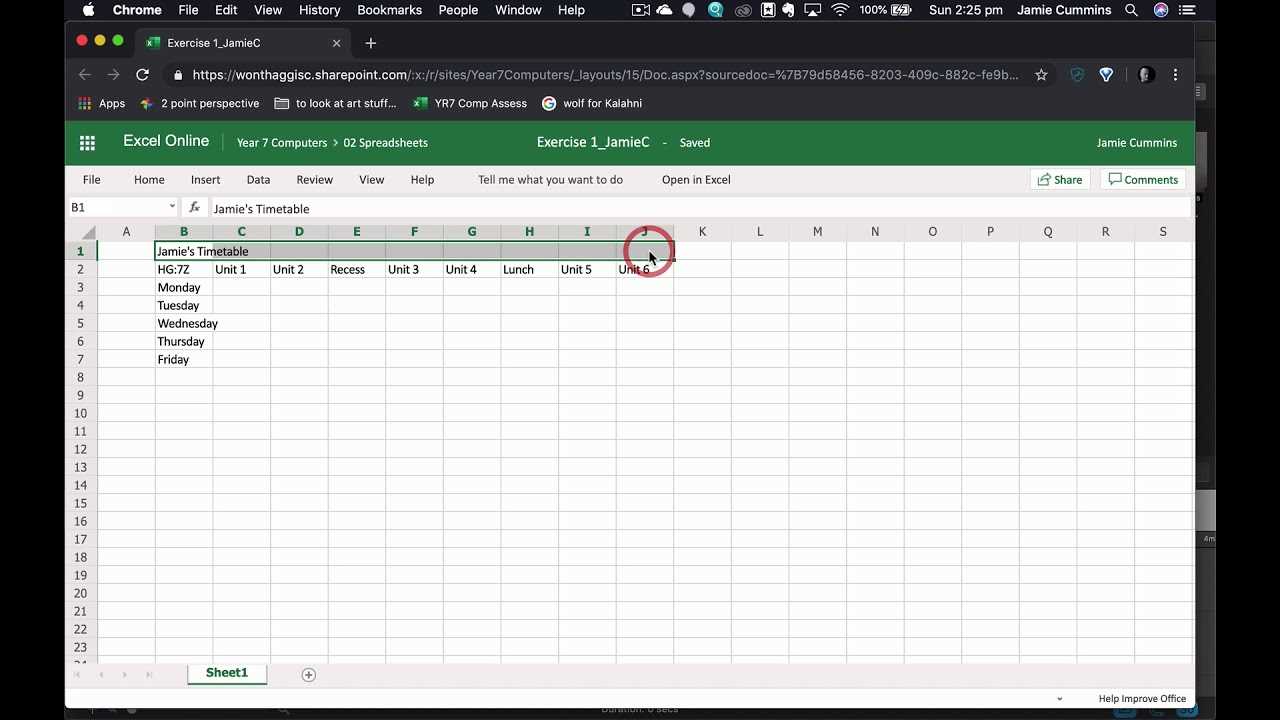Click the Wi-Fi icon in menu bar

[x=840, y=10]
